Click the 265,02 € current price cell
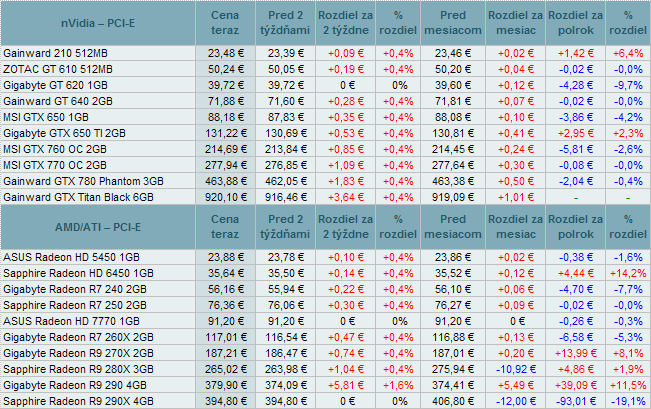The height and width of the screenshot is (409, 651). coord(225,370)
